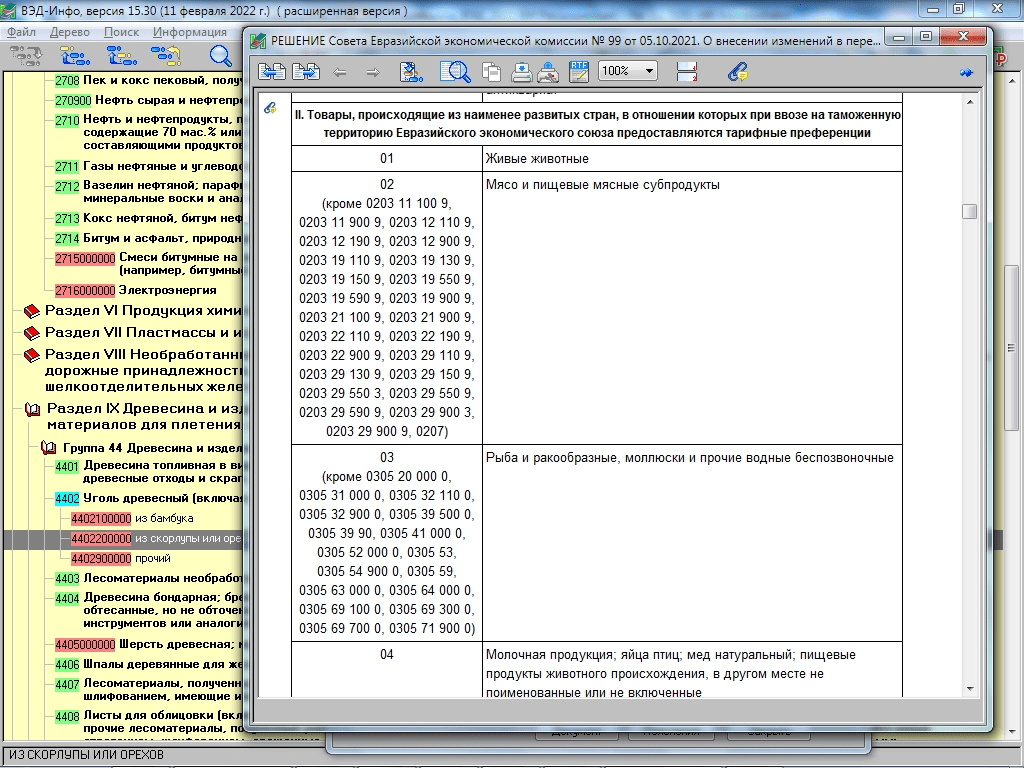Open the Информация menu

click(x=189, y=32)
